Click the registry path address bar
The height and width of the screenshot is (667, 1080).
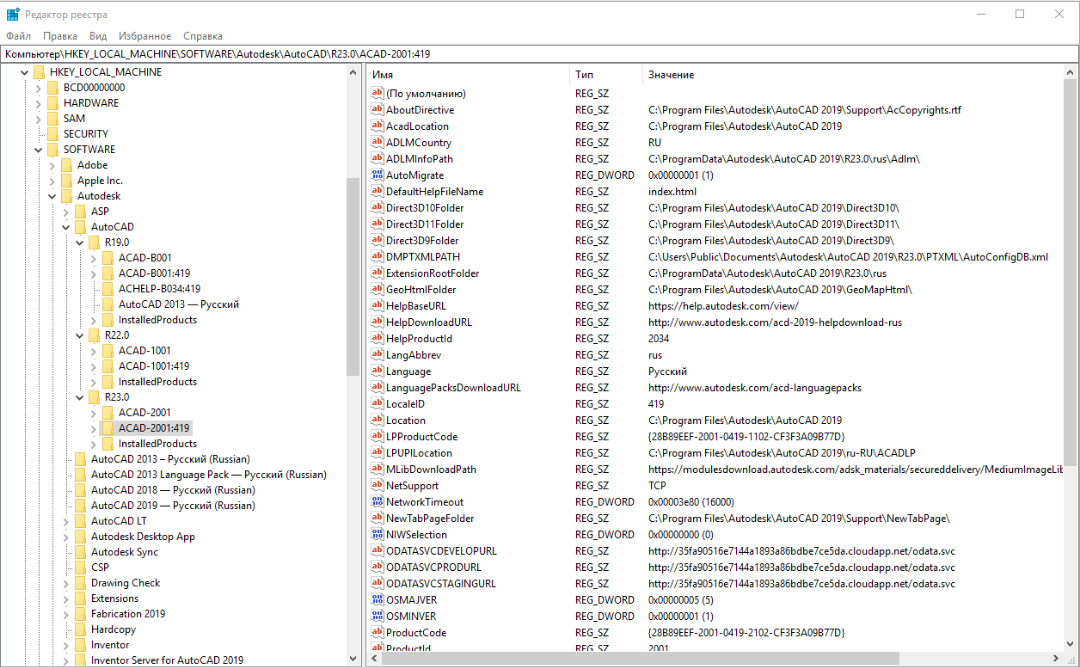tap(540, 54)
